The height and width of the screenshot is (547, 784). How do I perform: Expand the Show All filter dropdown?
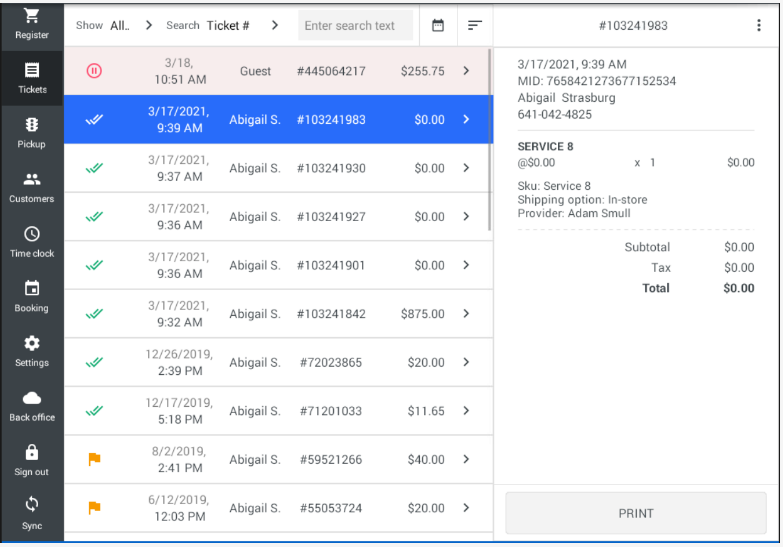(149, 25)
